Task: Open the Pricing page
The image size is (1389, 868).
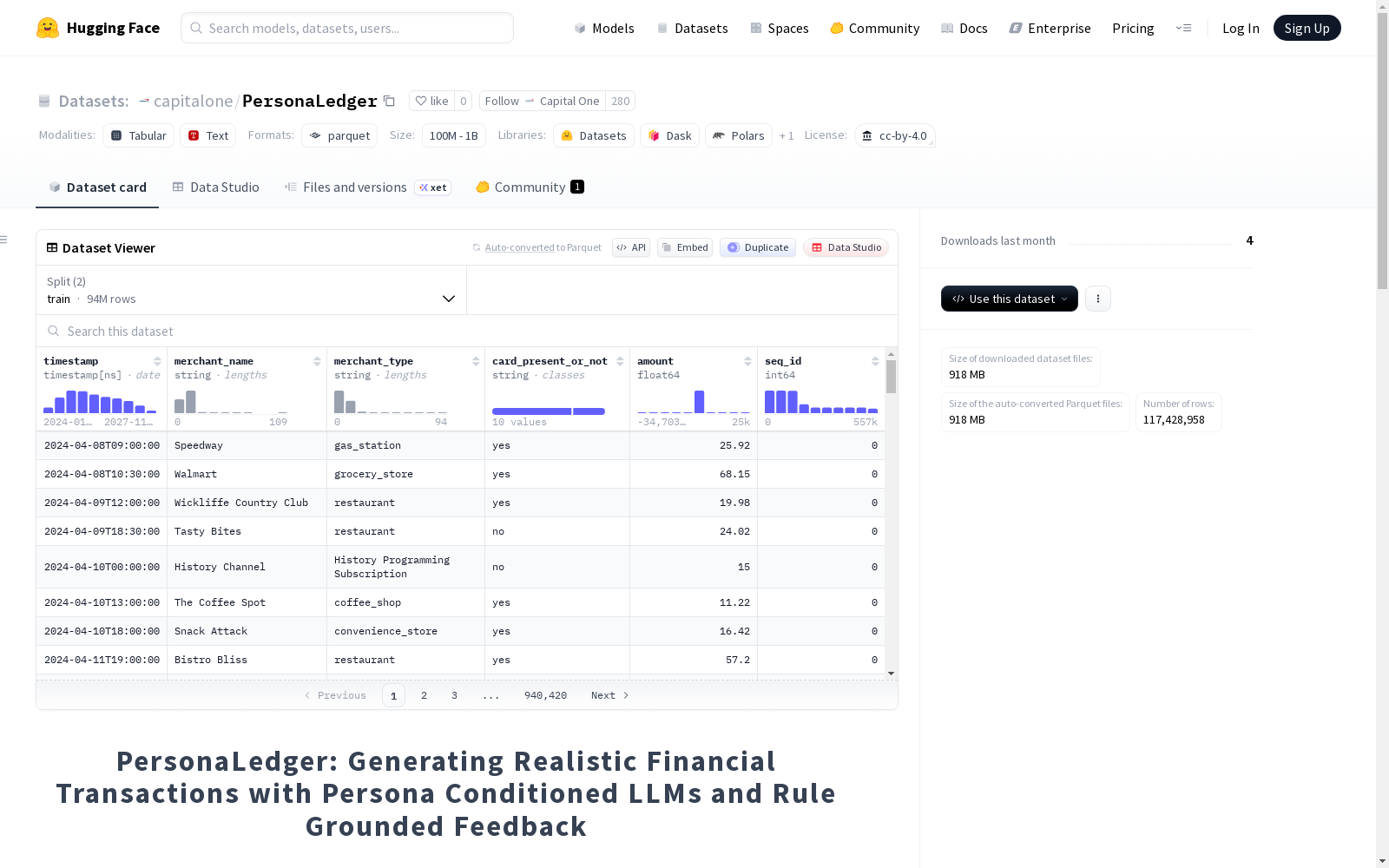Action: pyautogui.click(x=1133, y=28)
